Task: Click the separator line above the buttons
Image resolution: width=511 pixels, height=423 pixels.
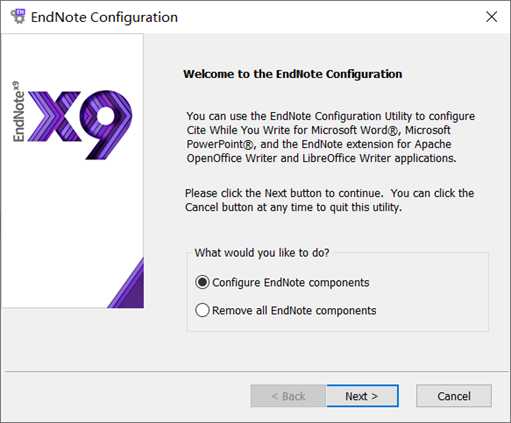Action: pyautogui.click(x=255, y=371)
